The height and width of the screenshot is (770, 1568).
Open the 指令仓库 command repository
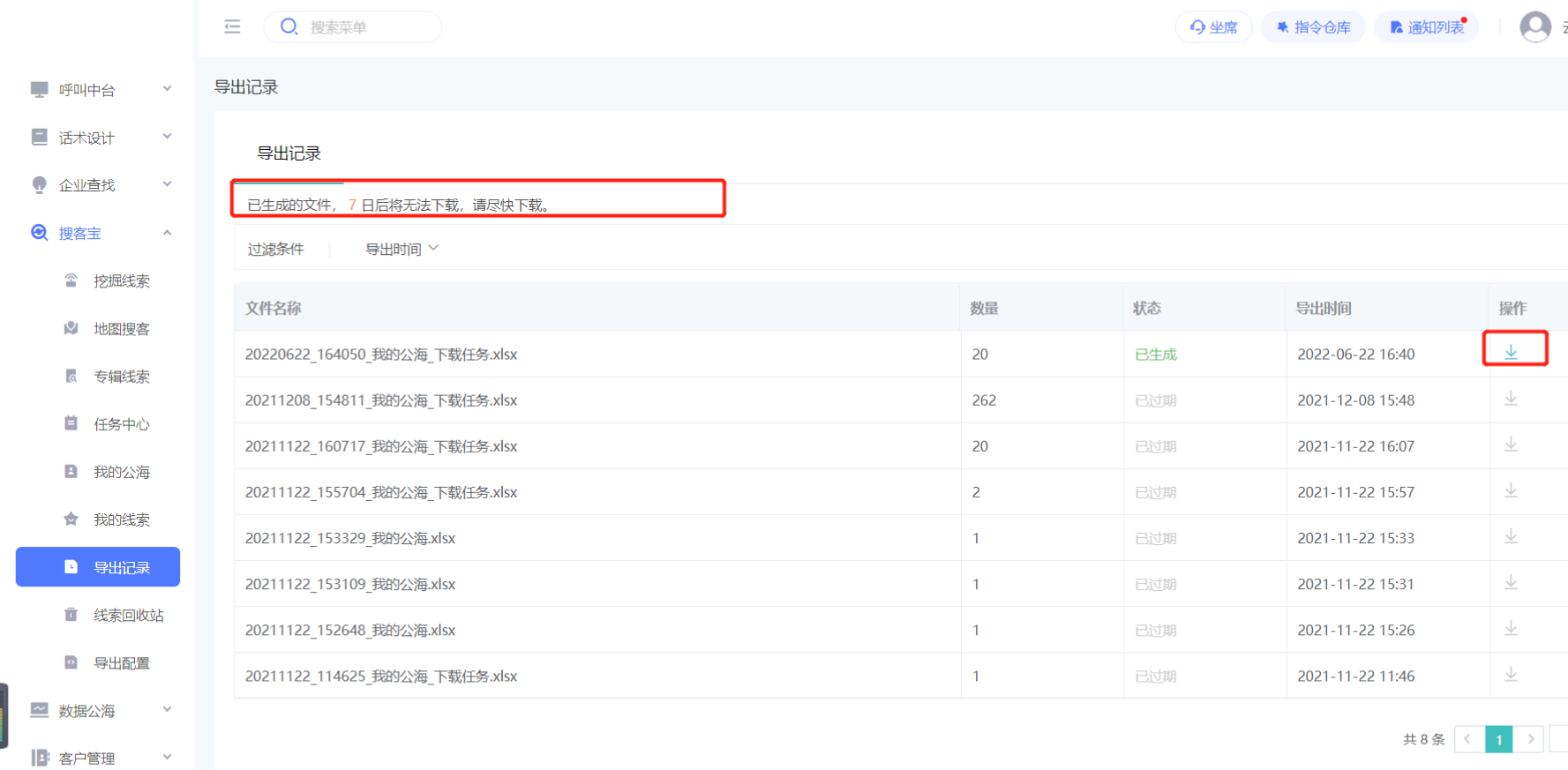click(x=1313, y=27)
